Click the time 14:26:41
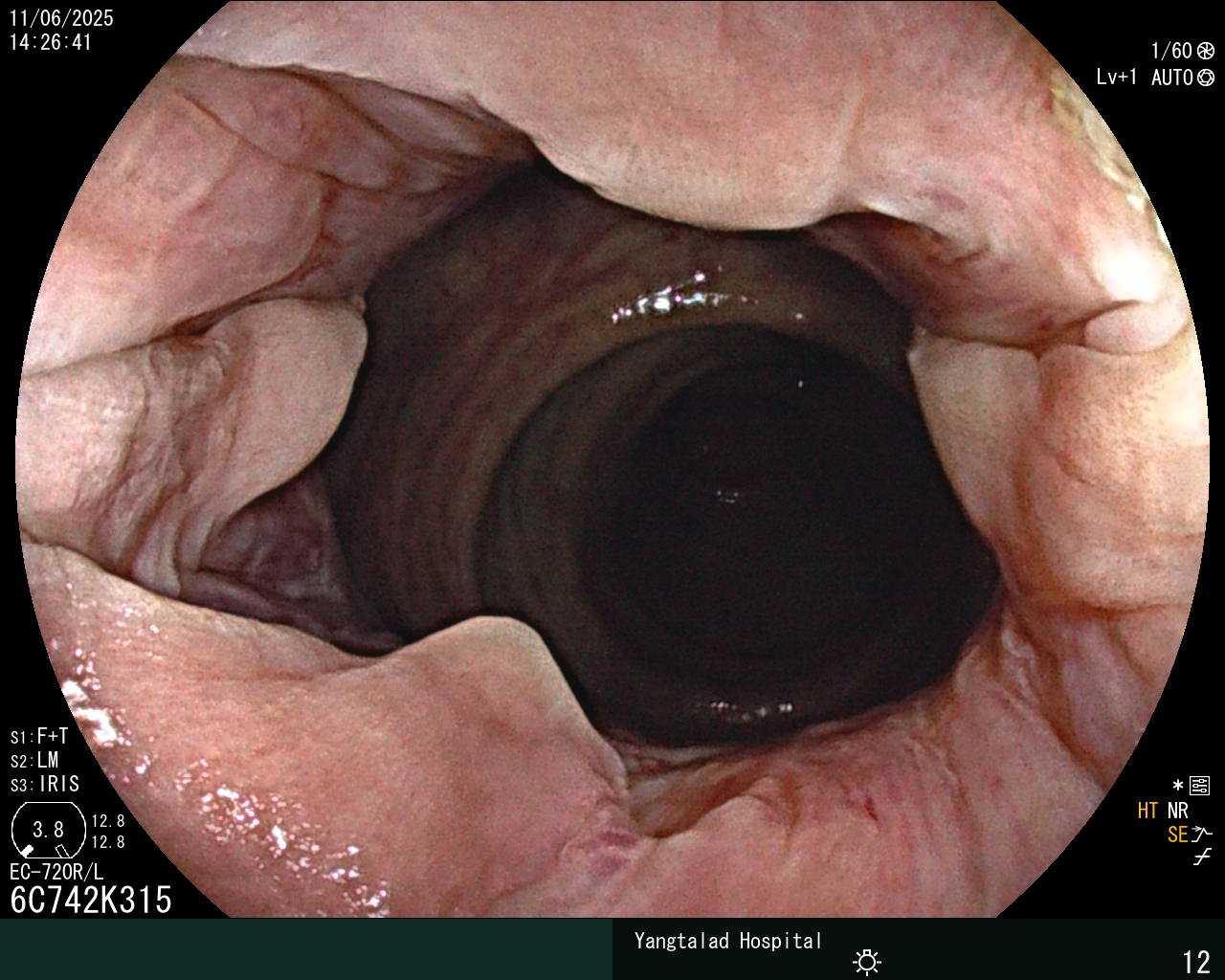This screenshot has width=1225, height=980. [51, 42]
